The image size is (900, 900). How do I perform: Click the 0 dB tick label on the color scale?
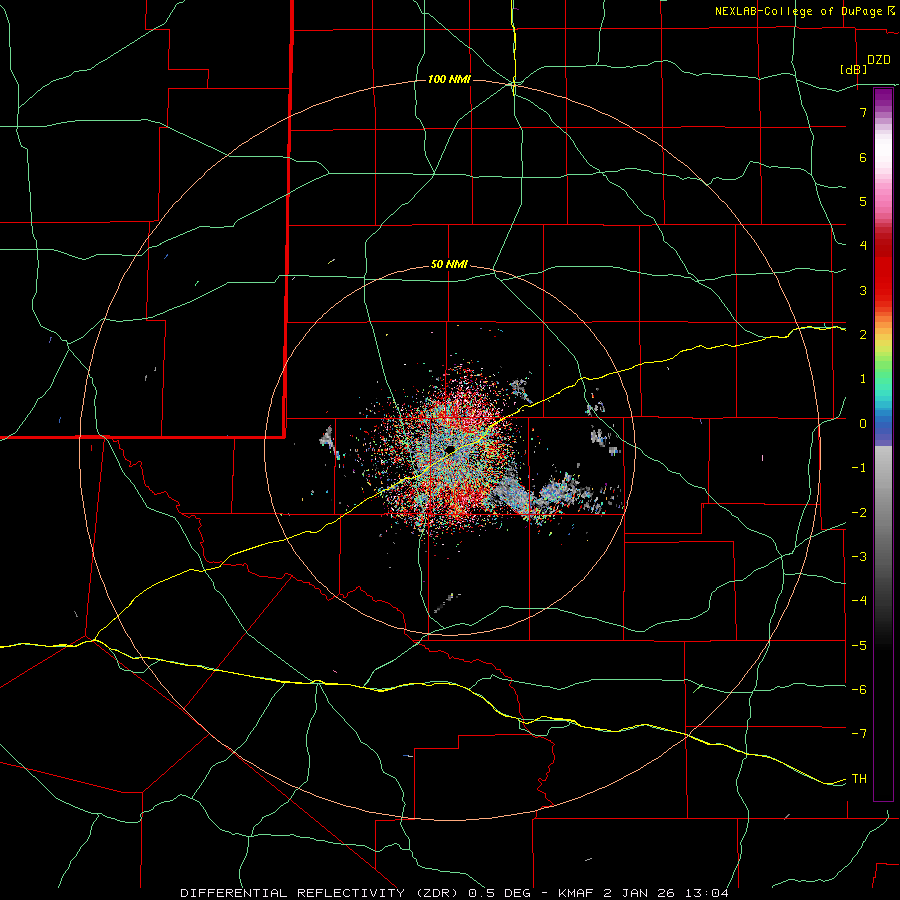click(x=863, y=424)
